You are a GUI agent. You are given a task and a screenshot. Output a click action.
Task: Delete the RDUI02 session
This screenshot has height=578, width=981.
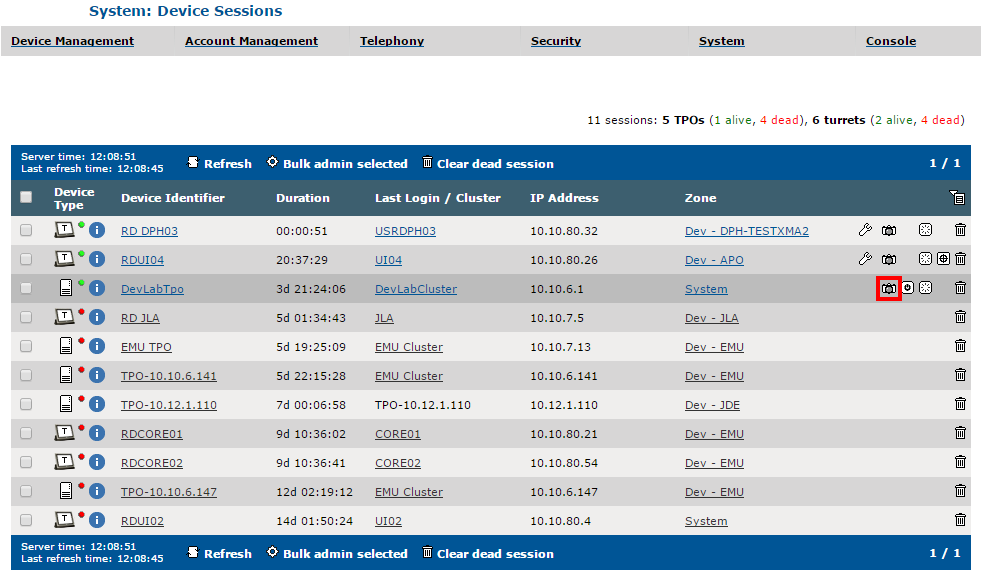click(x=960, y=520)
